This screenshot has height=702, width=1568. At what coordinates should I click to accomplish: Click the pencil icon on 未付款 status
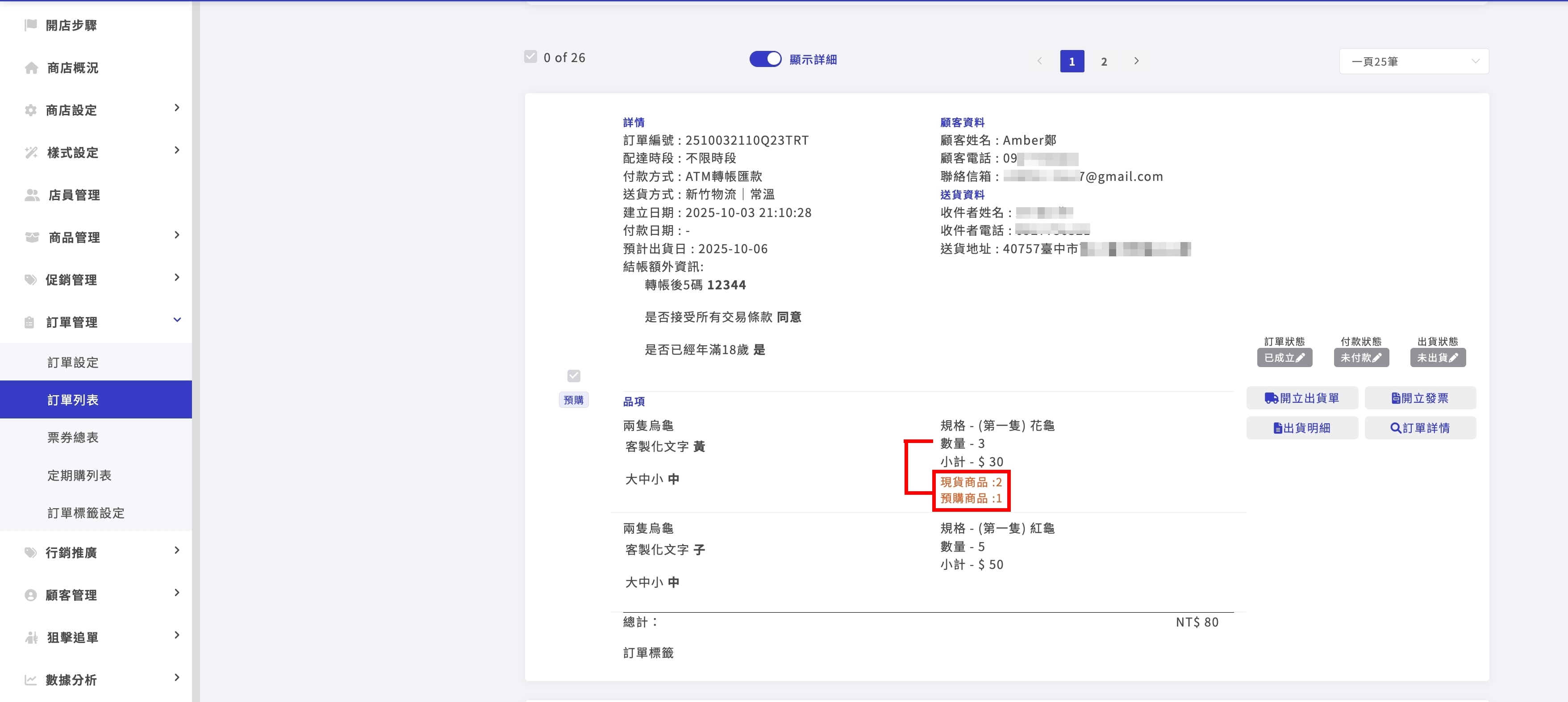coord(1377,358)
